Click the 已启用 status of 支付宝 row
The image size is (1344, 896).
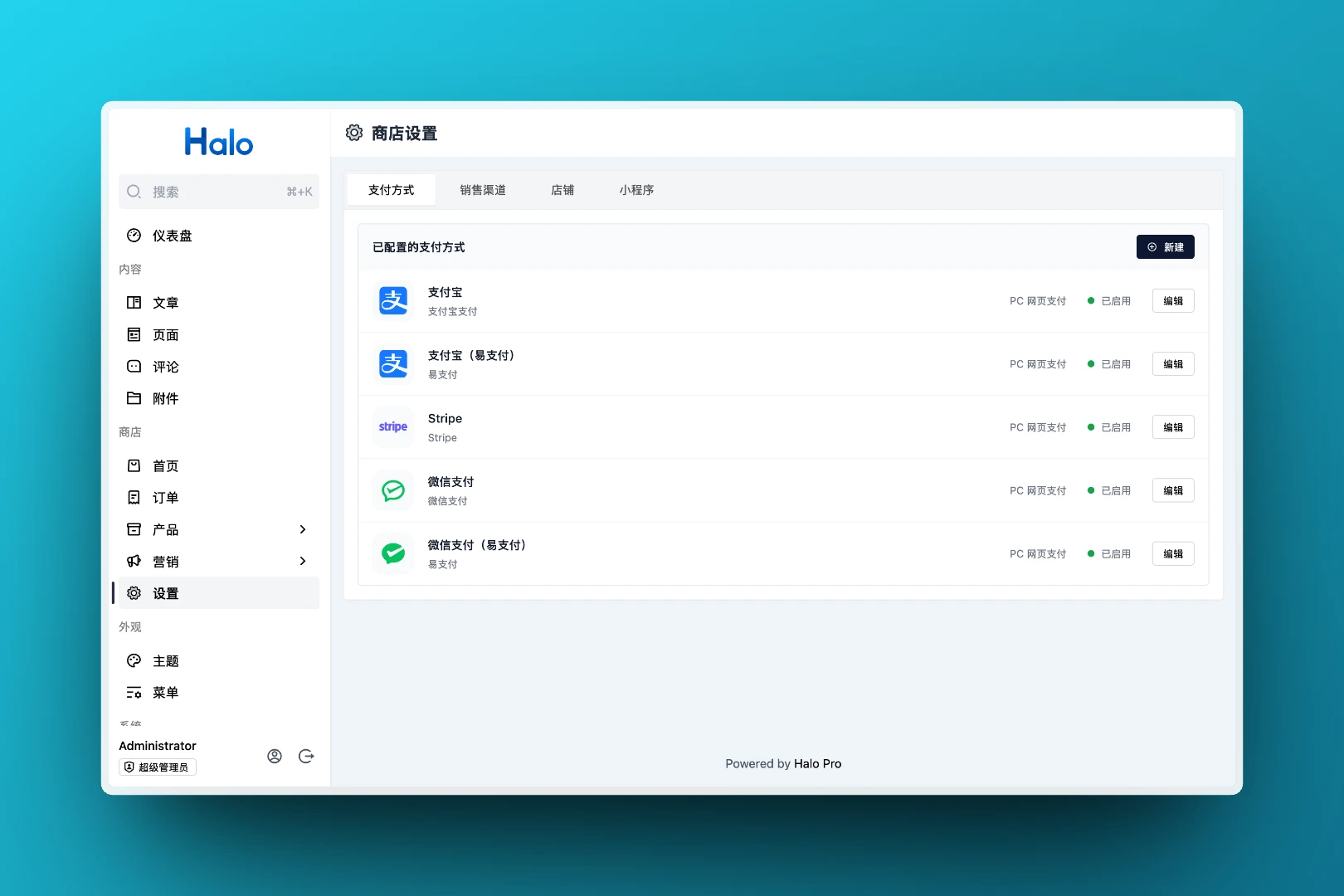[1109, 300]
